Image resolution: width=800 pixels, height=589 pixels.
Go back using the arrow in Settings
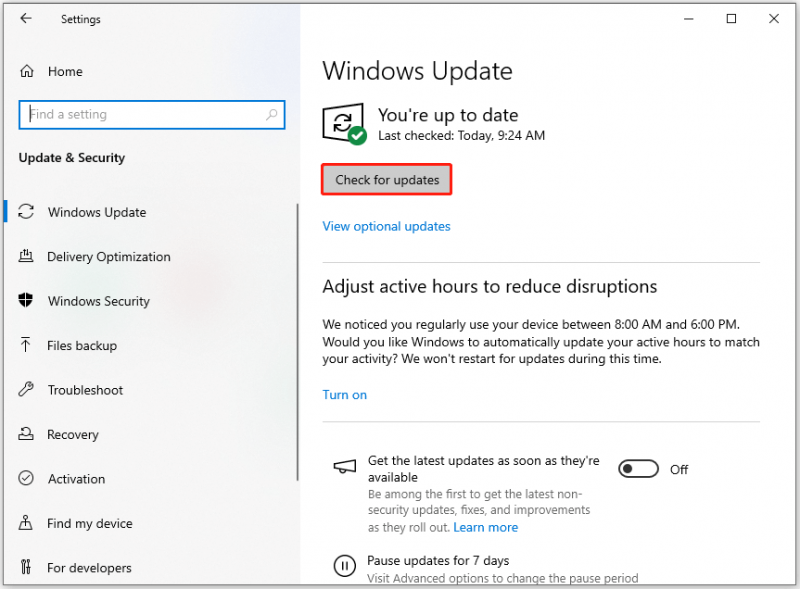(x=26, y=19)
